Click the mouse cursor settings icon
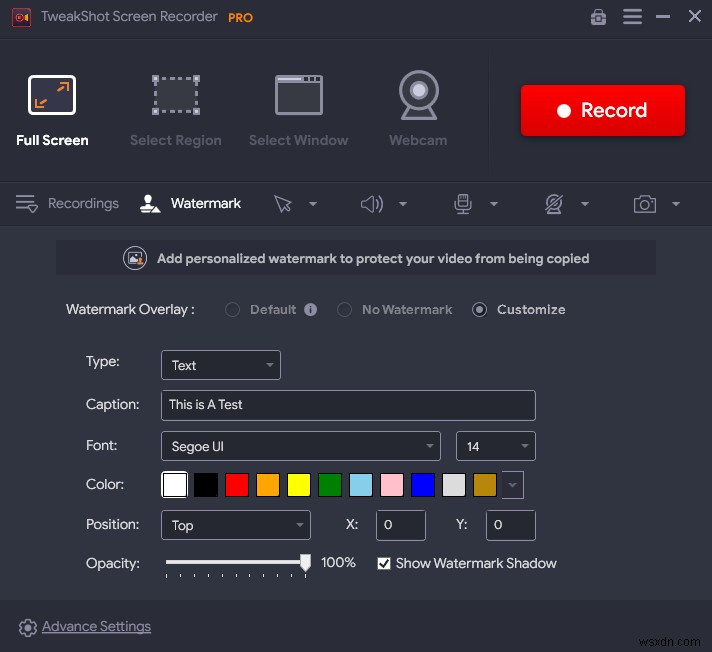Viewport: 712px width, 652px height. click(x=282, y=204)
